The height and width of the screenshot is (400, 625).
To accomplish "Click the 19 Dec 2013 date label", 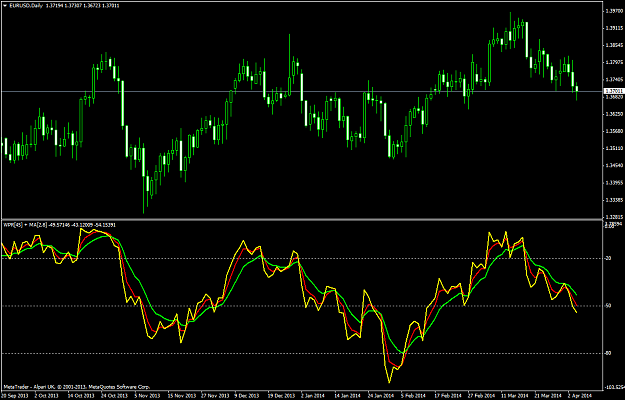I will [280, 396].
